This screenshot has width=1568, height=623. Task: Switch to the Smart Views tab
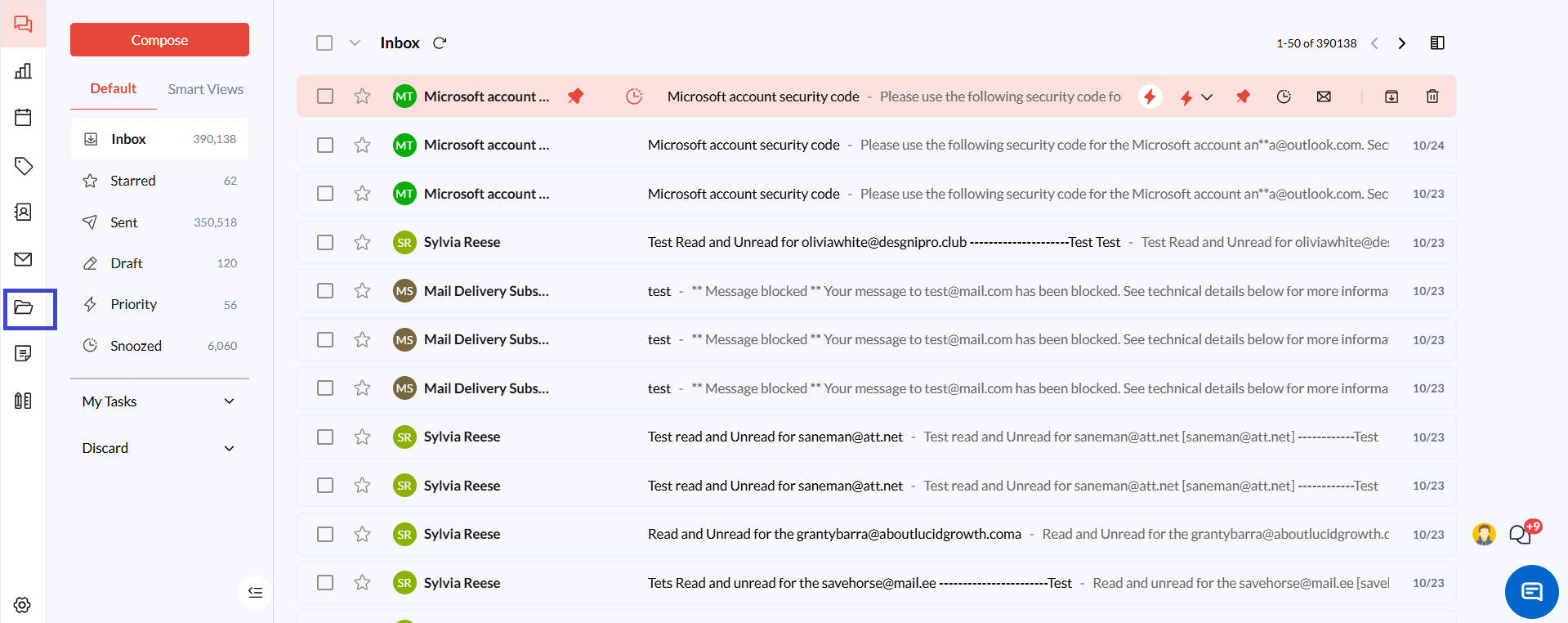pyautogui.click(x=205, y=89)
